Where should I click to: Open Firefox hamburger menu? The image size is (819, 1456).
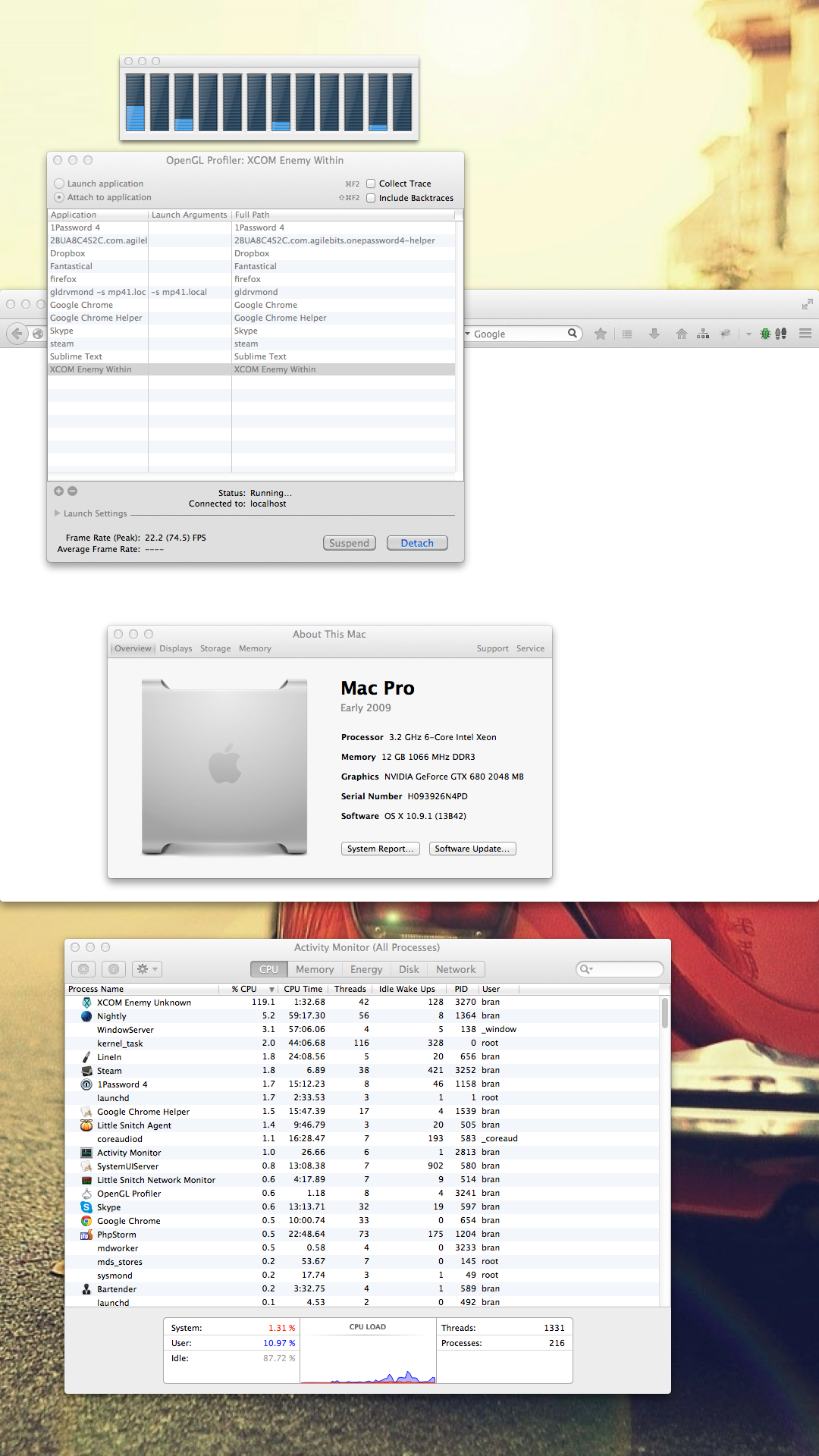pos(805,334)
